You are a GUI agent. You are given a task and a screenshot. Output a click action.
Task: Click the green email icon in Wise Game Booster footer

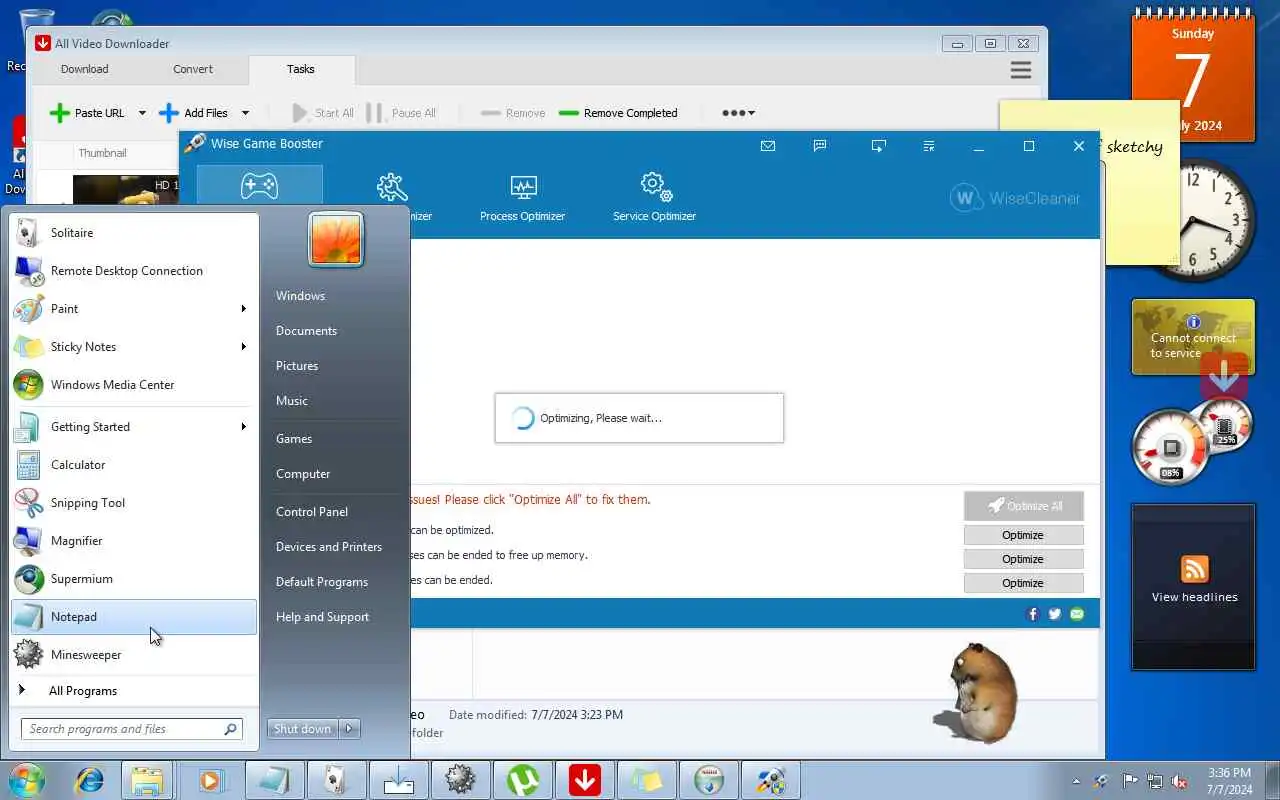click(1077, 614)
